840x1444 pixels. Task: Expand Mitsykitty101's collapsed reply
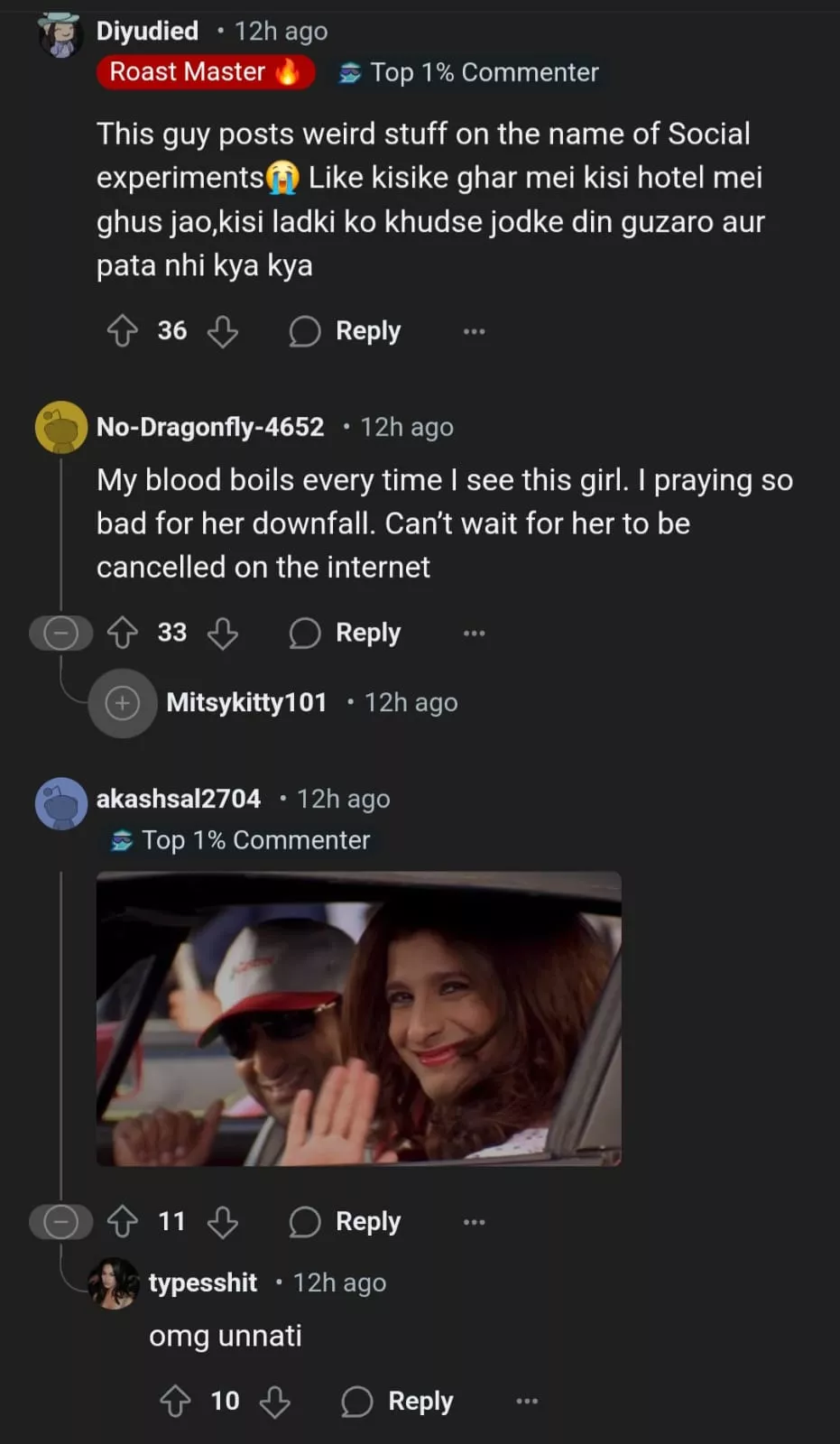click(123, 703)
